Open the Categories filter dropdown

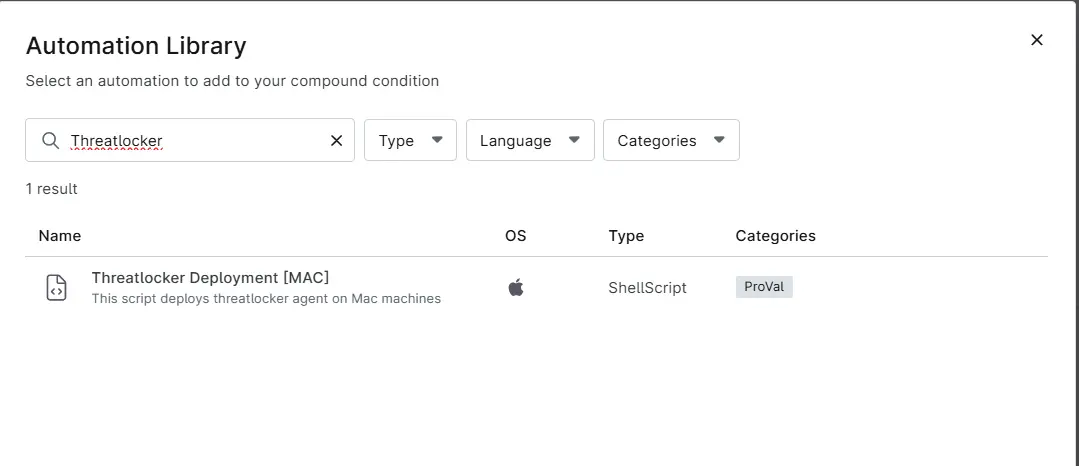(671, 140)
